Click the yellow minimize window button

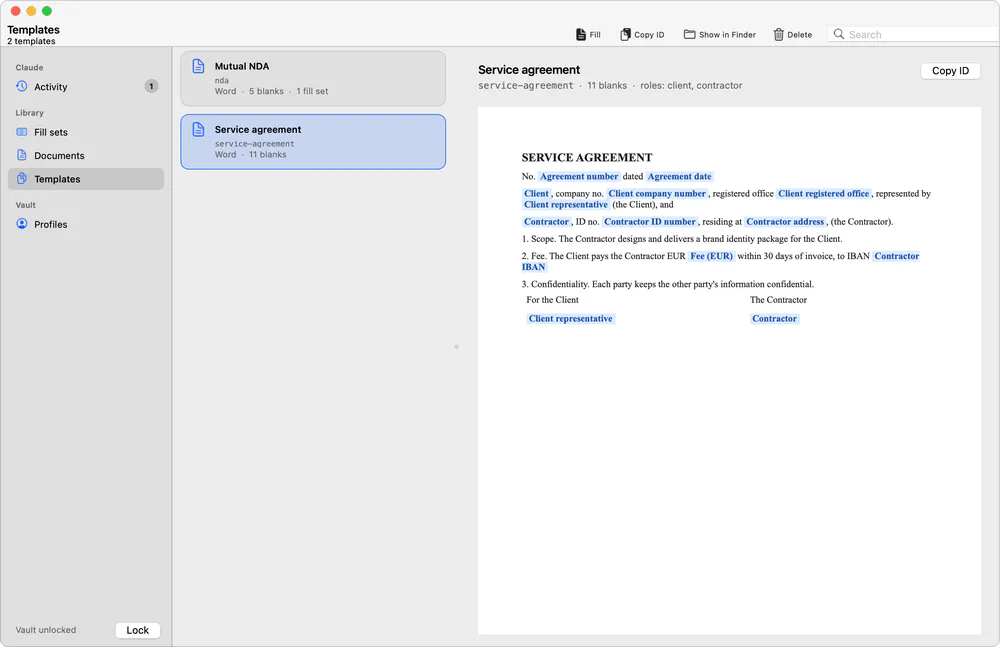(x=31, y=11)
